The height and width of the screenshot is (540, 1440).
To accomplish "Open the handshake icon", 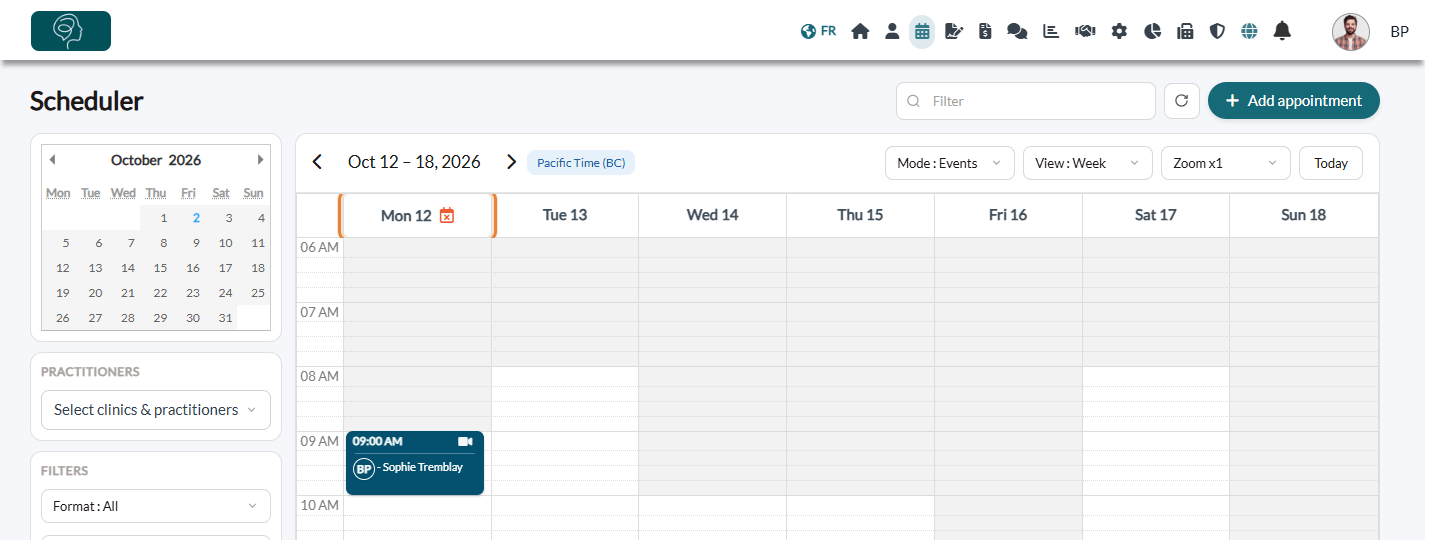I will [x=1085, y=31].
